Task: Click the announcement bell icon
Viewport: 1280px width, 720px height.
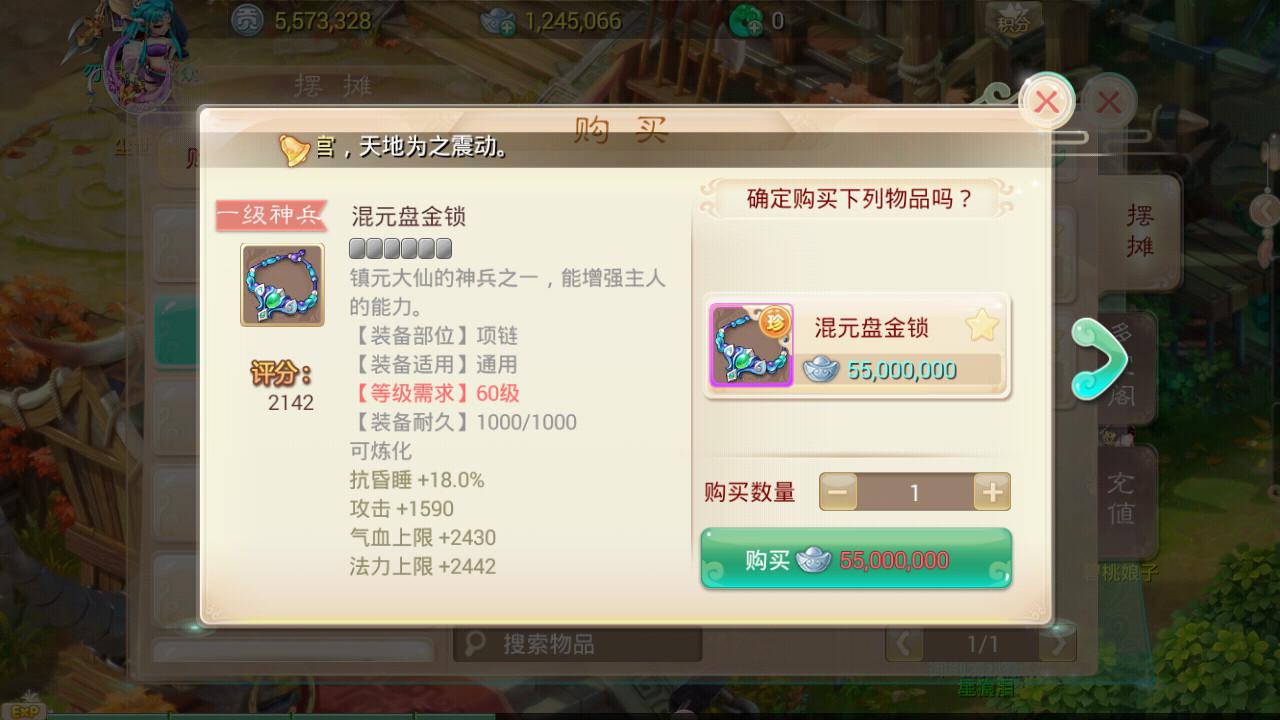Action: click(294, 149)
